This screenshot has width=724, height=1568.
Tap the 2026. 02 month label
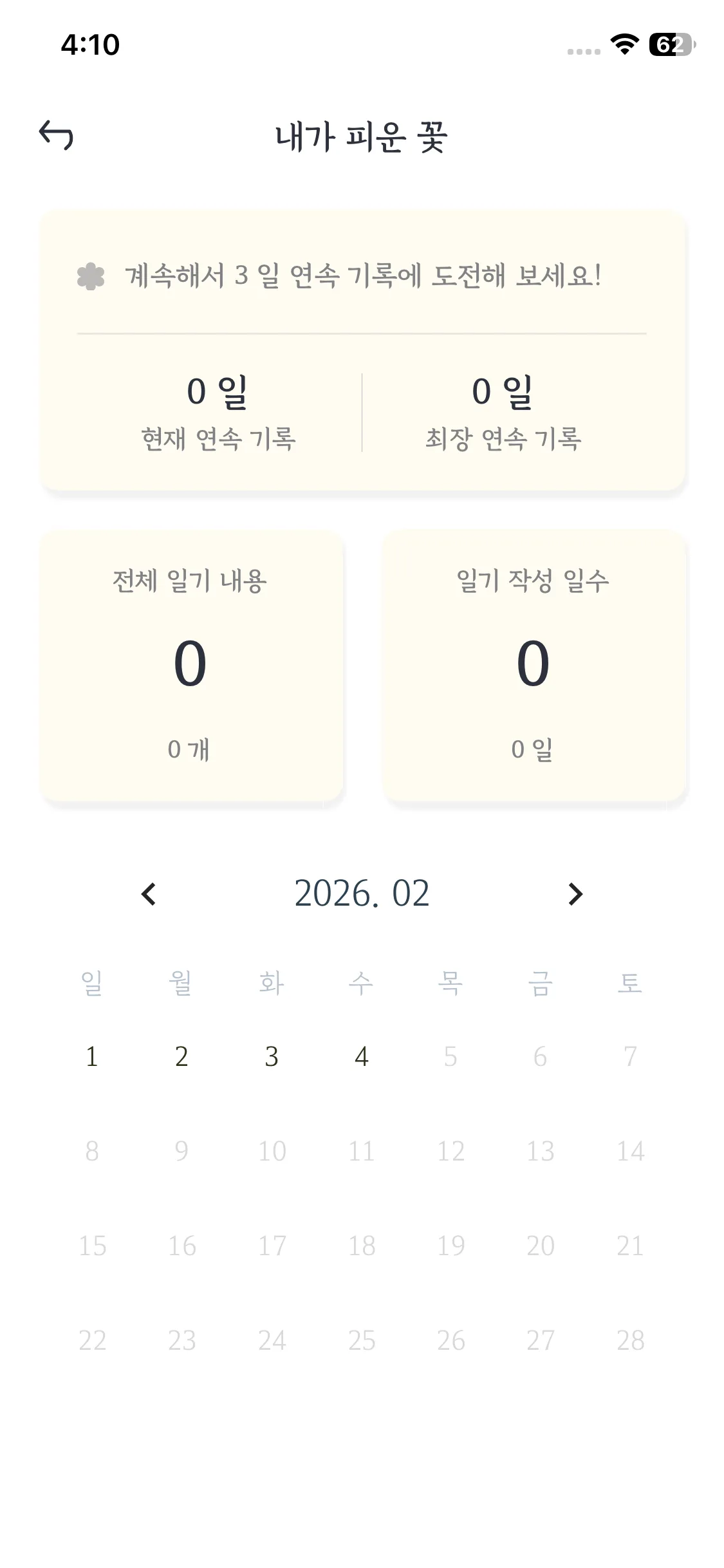point(362,893)
